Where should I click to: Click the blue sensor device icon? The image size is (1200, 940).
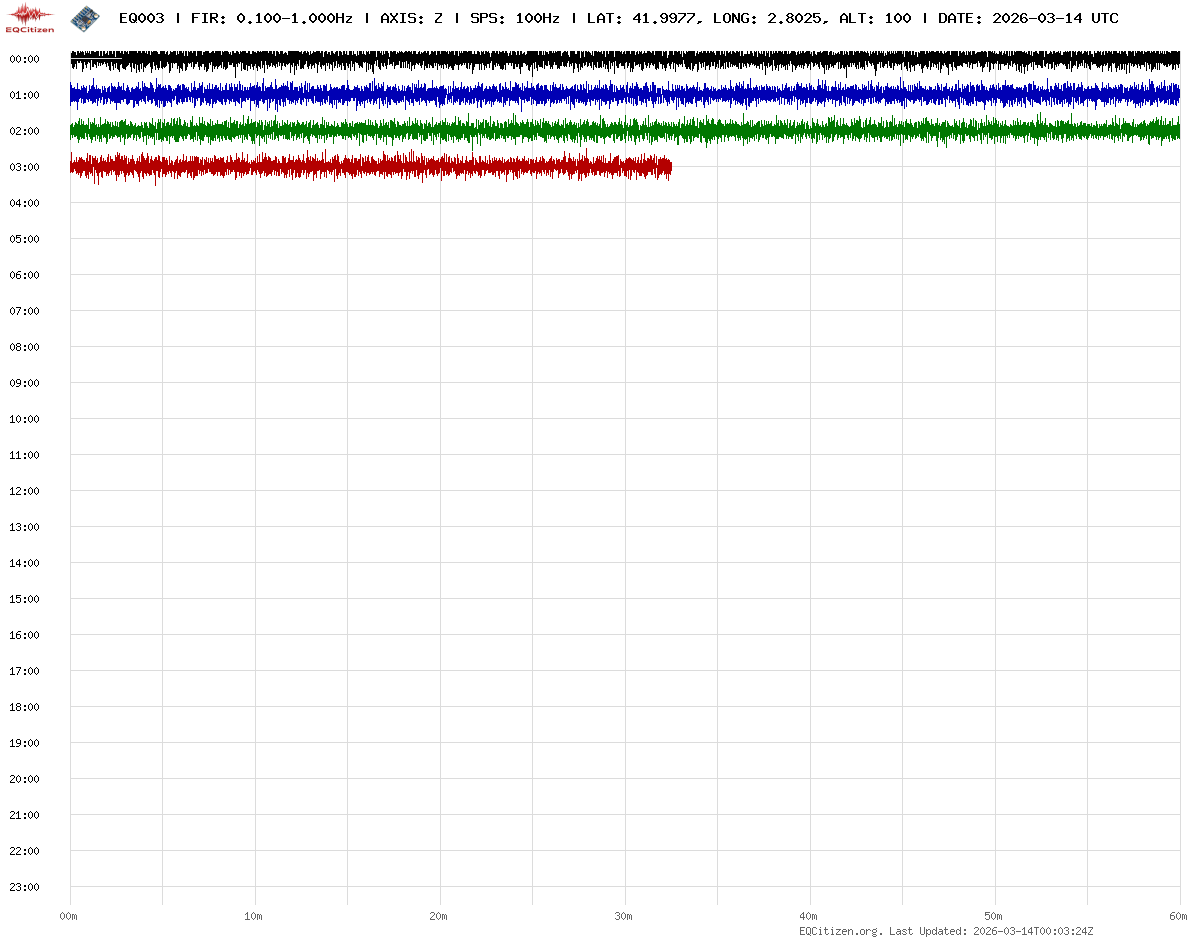click(x=85, y=17)
